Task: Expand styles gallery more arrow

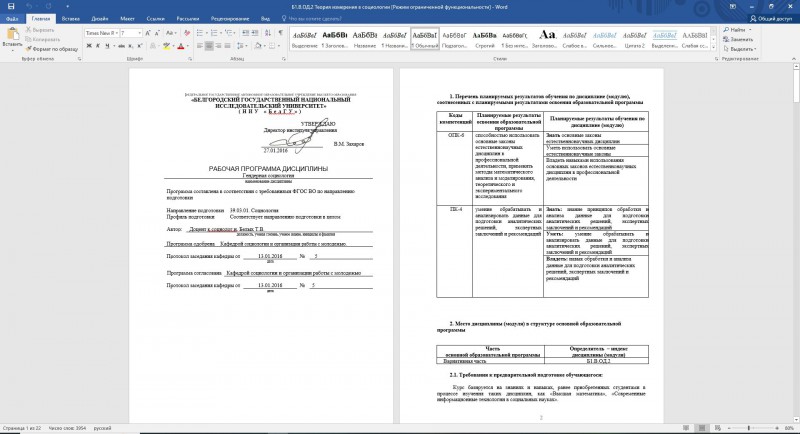Action: pos(714,47)
